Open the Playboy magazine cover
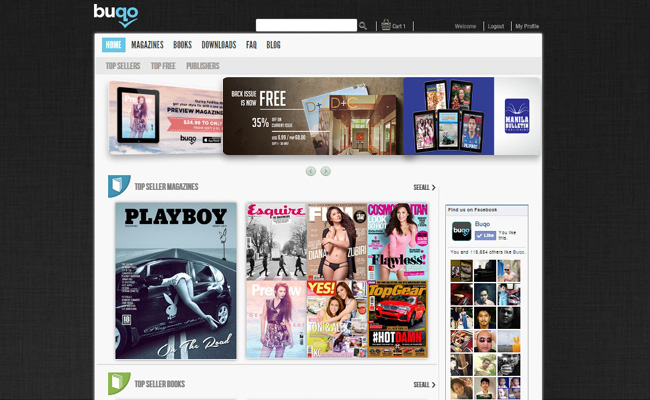 pos(176,280)
